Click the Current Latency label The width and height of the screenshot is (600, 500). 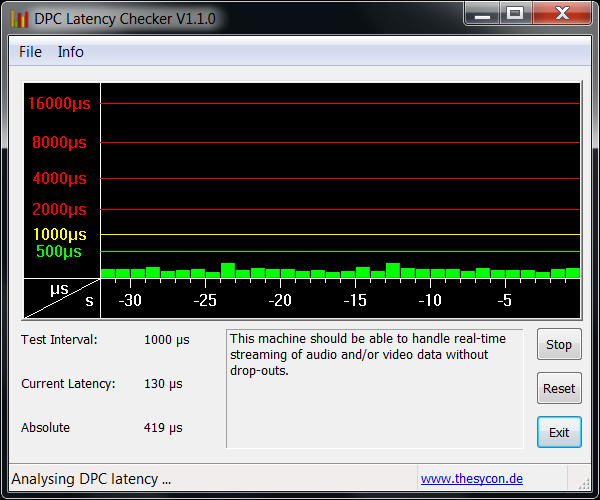pyautogui.click(x=68, y=383)
